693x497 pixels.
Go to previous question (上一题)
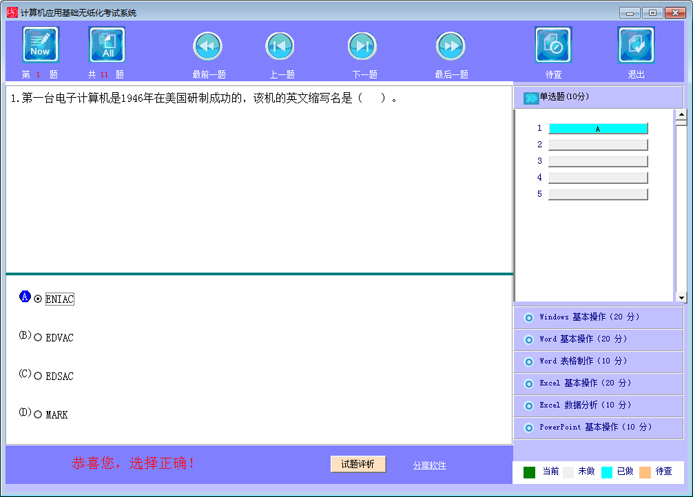coord(280,46)
